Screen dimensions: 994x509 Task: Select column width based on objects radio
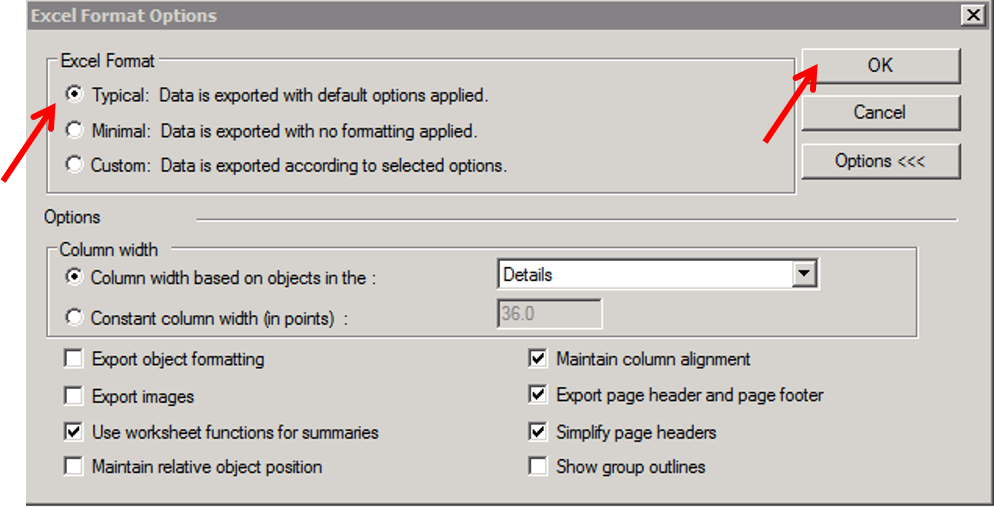coord(73,277)
